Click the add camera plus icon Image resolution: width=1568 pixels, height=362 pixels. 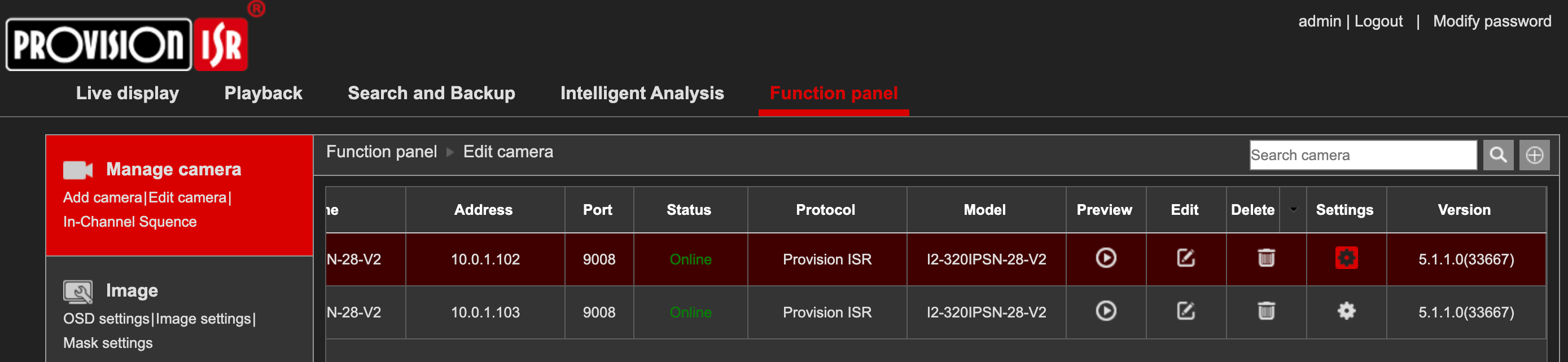(1534, 155)
